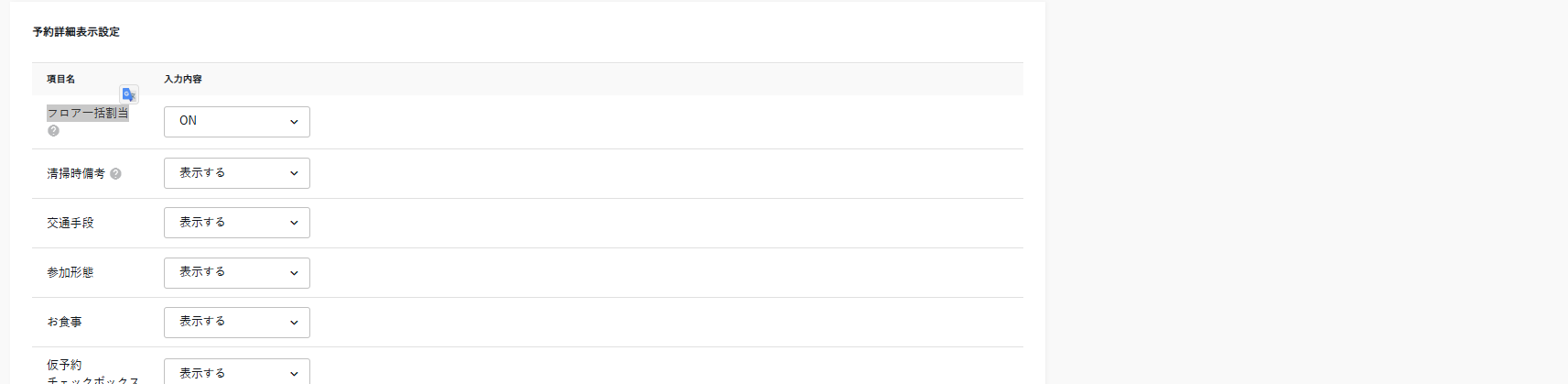Open the 仮予約チェックボックス dropdown

236,372
